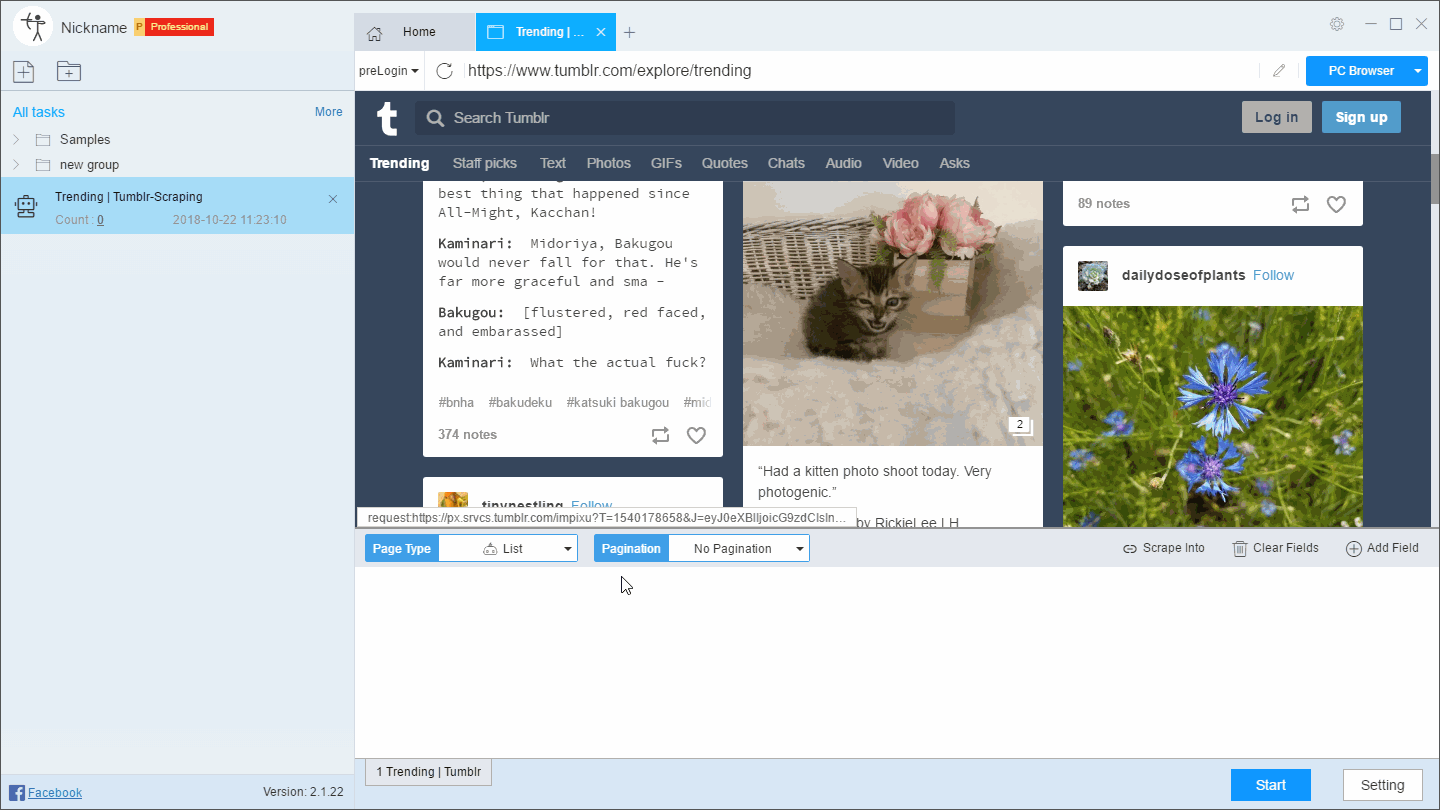
Task: Open the Quotes category on Tumblr
Action: pyautogui.click(x=725, y=163)
